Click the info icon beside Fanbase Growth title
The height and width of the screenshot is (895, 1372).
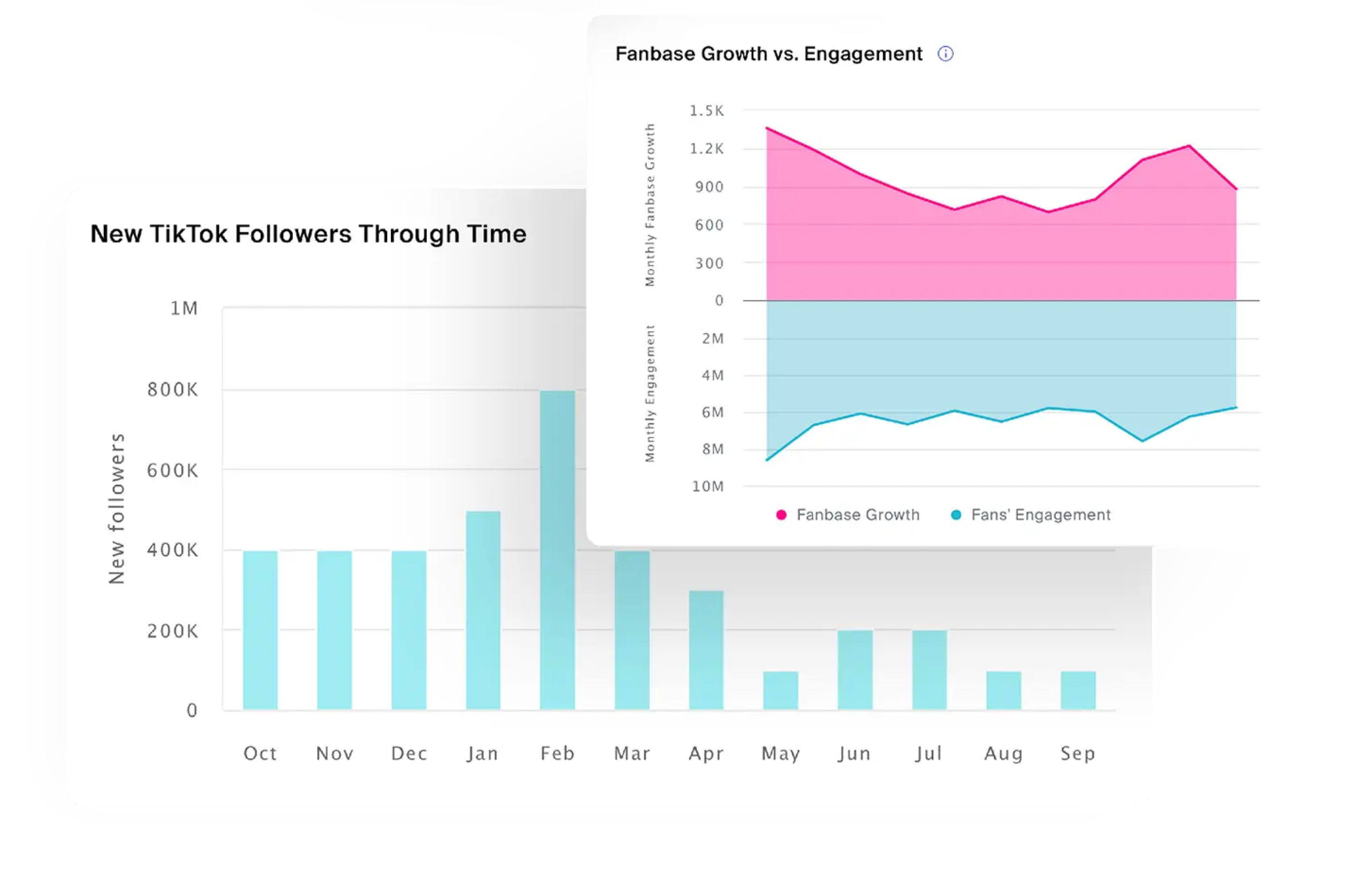point(946,54)
